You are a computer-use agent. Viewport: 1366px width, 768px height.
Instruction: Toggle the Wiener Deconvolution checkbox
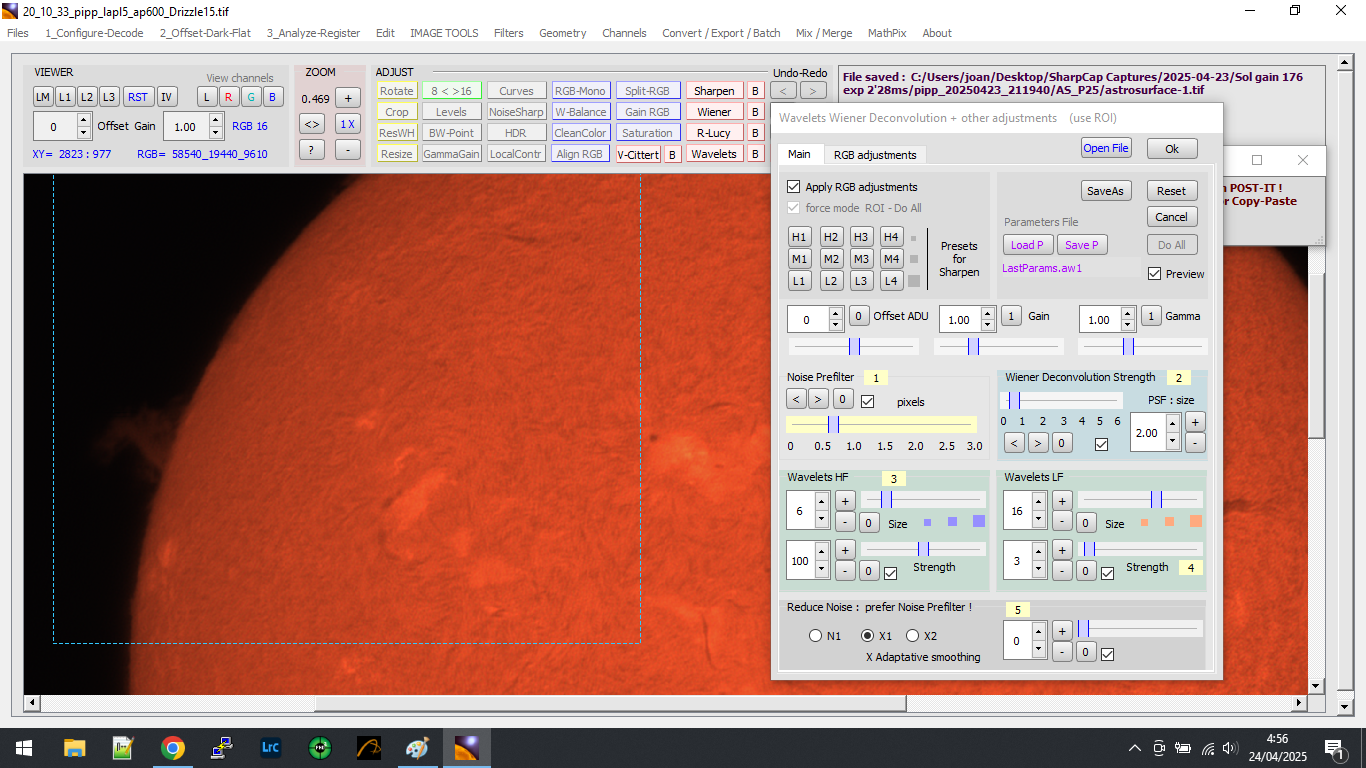click(x=1101, y=444)
